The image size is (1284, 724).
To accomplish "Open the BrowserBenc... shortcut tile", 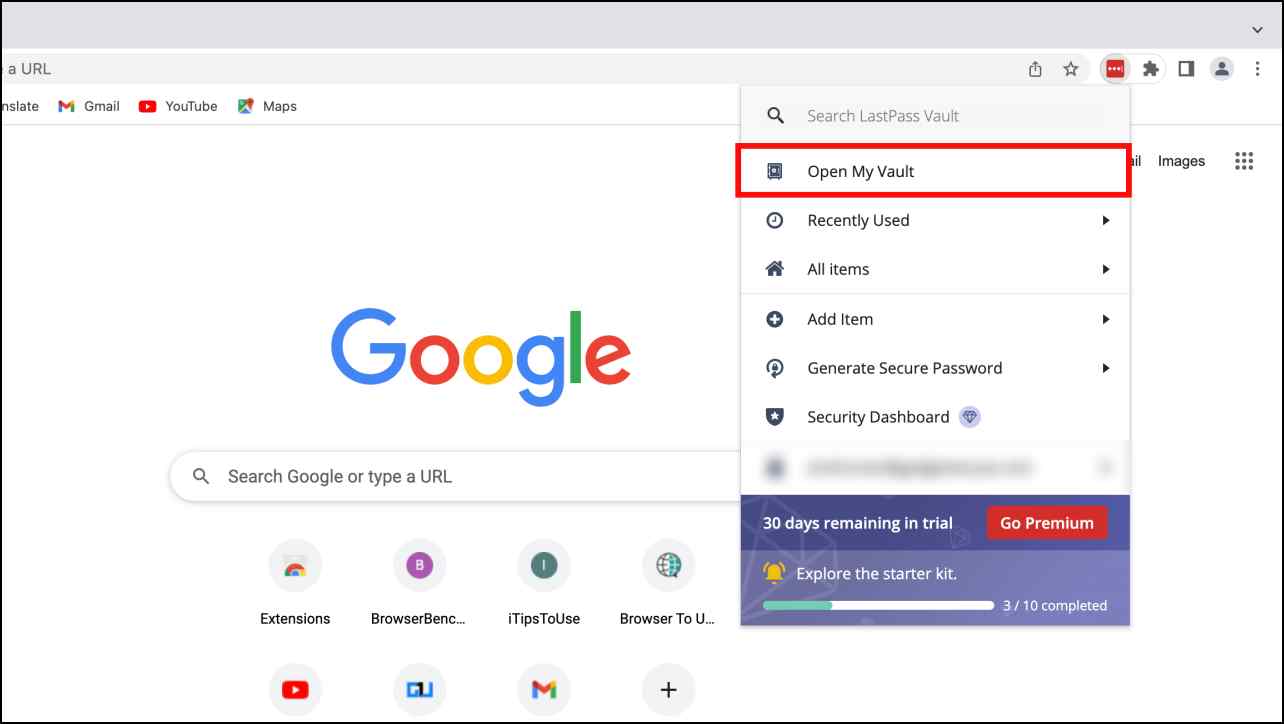I will [419, 583].
